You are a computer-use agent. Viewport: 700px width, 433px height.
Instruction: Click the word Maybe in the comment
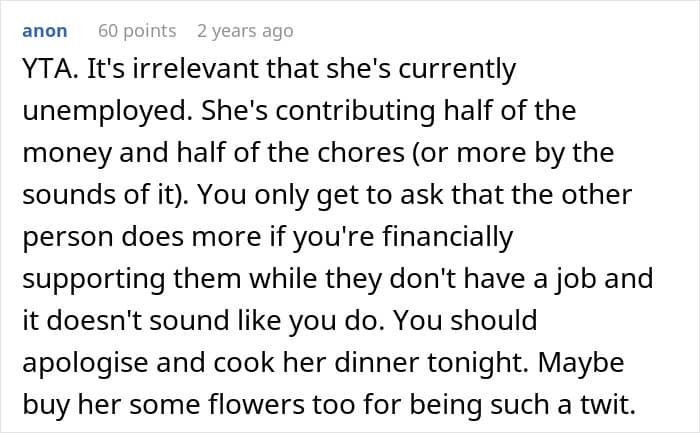[581, 364]
